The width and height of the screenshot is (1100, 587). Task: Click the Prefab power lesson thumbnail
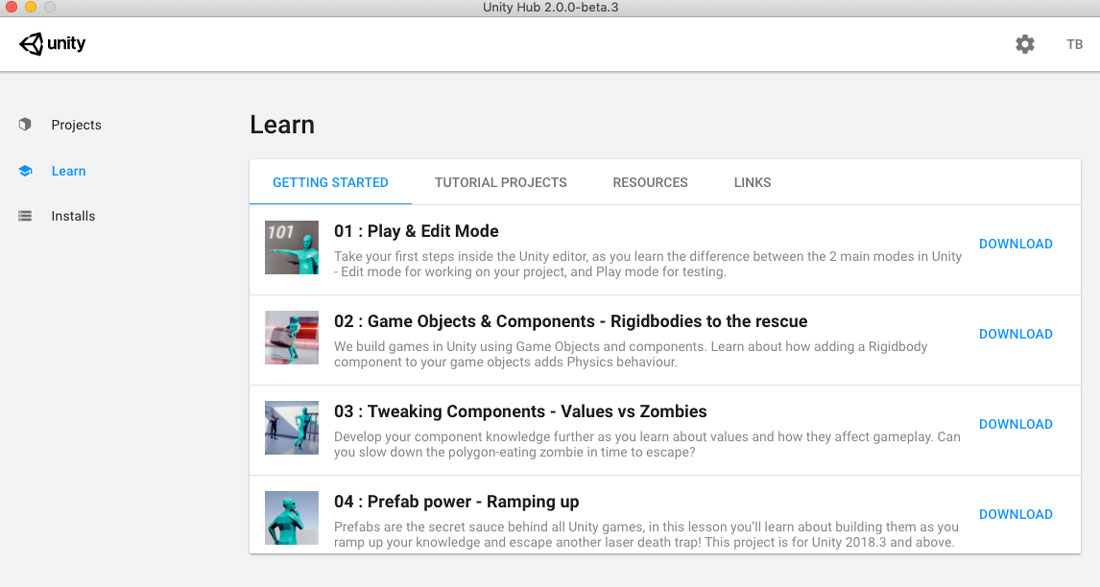(x=291, y=517)
